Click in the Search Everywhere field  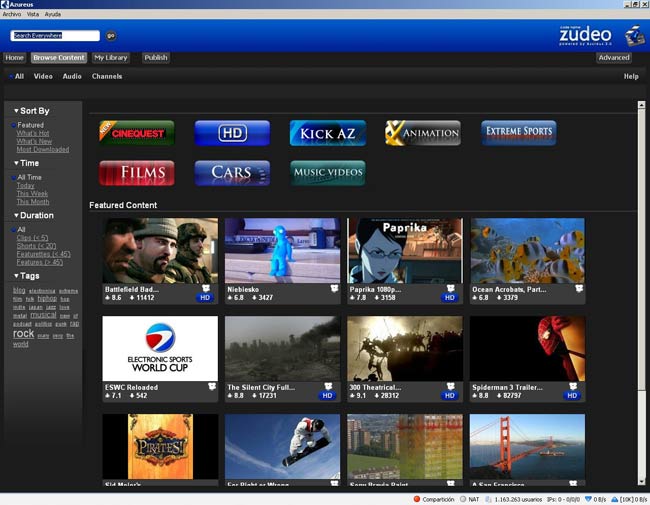click(x=55, y=36)
